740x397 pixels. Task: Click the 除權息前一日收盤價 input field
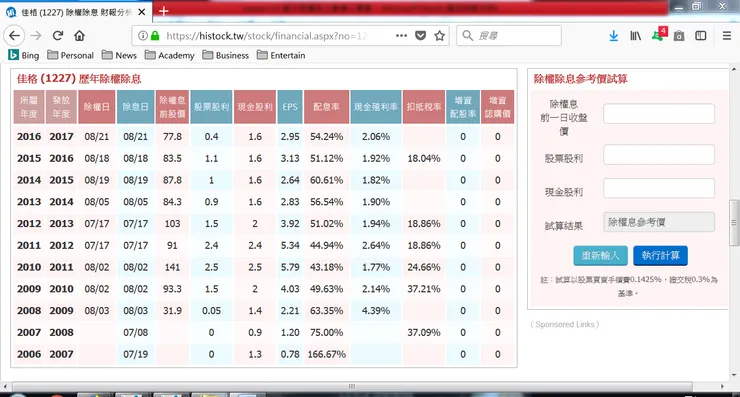[659, 114]
